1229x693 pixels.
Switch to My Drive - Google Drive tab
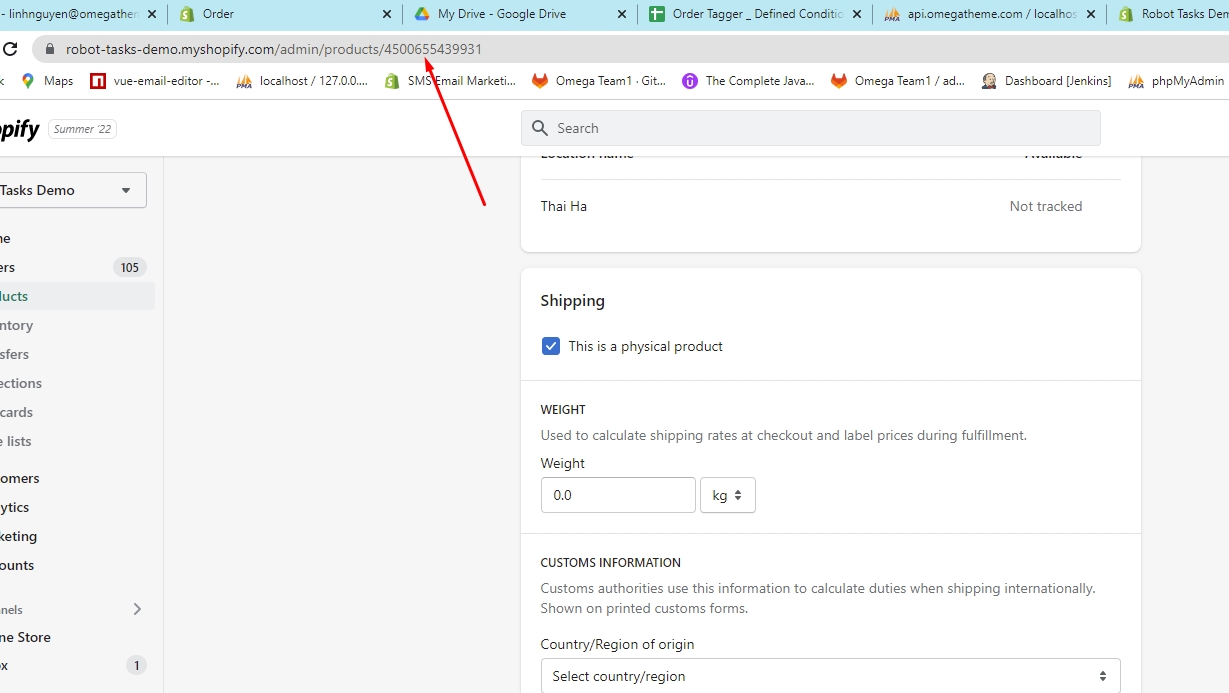coord(502,14)
